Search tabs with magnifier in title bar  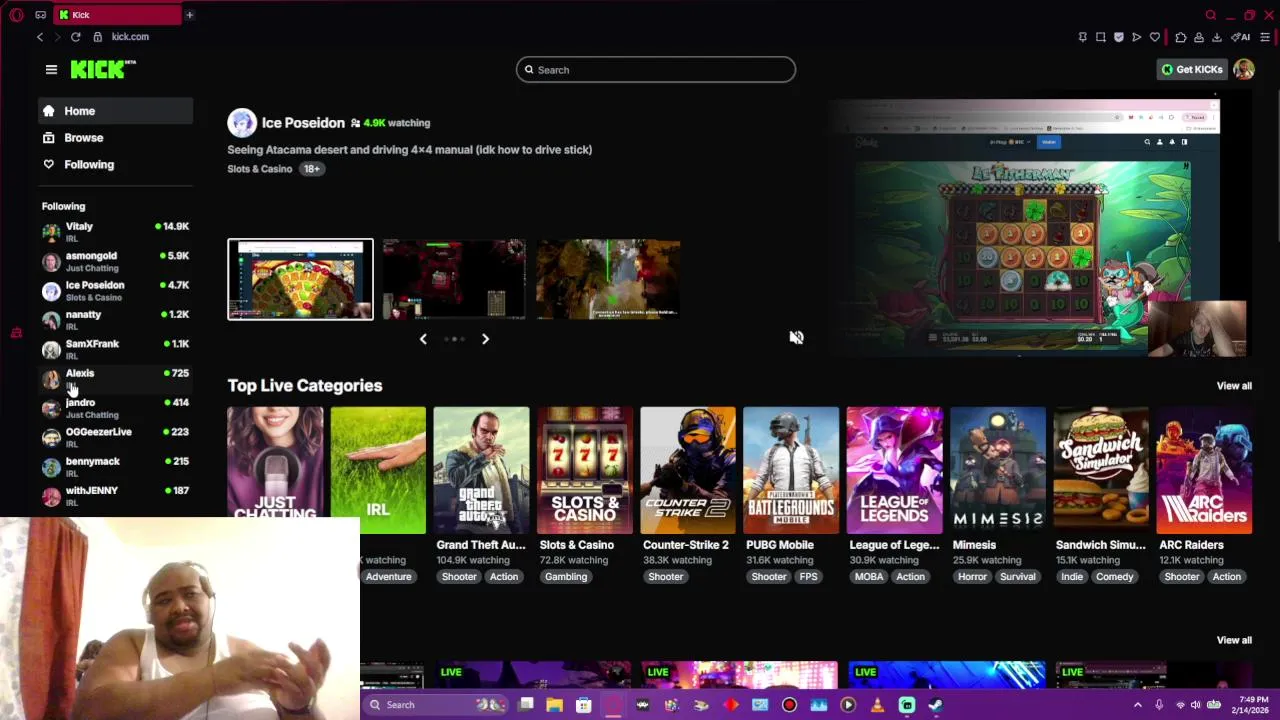(x=1210, y=15)
